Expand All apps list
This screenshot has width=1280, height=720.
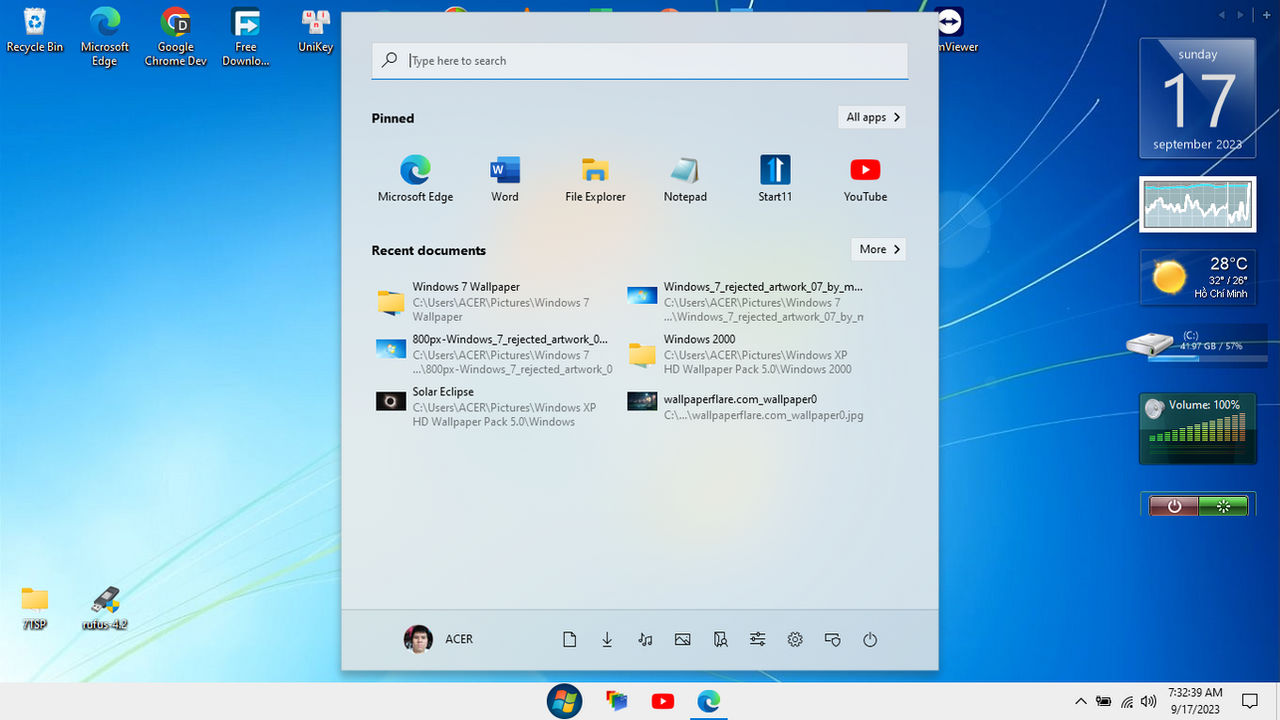tap(872, 117)
